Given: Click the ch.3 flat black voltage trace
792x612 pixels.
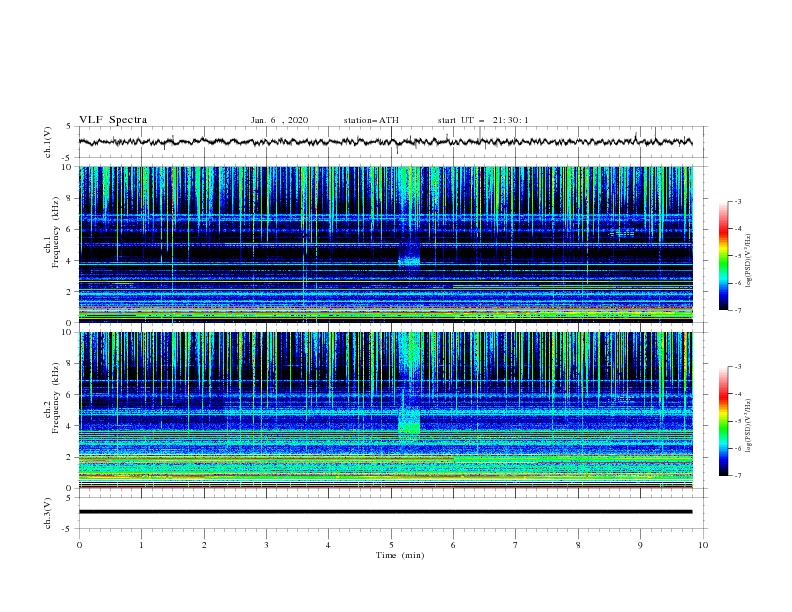Looking at the screenshot, I should tap(385, 512).
